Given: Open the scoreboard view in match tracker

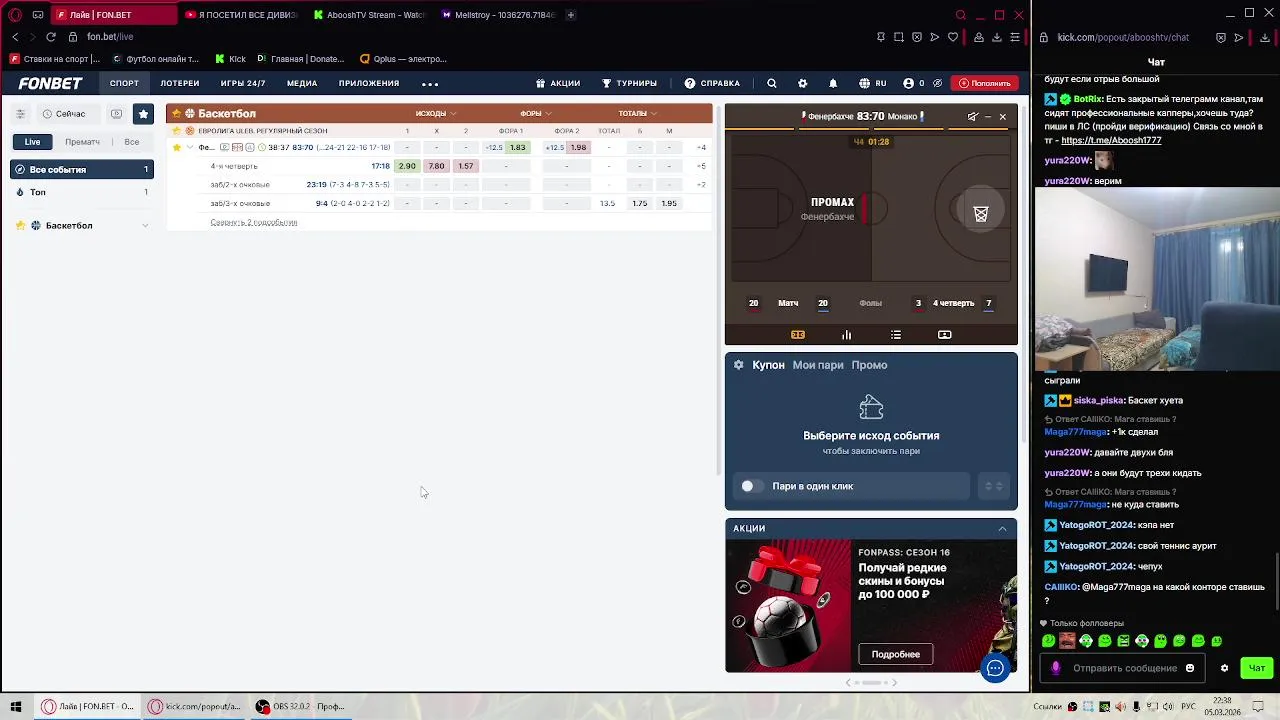Looking at the screenshot, I should (x=798, y=335).
